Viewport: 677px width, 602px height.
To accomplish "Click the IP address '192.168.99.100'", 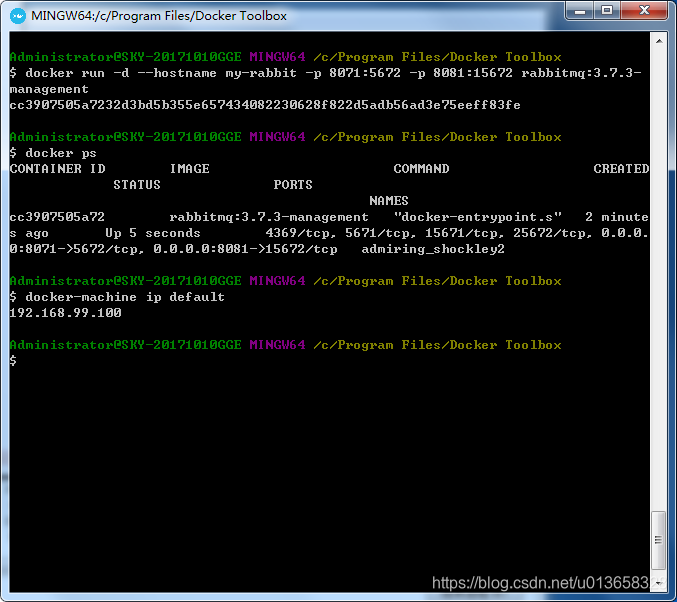I will coord(65,313).
